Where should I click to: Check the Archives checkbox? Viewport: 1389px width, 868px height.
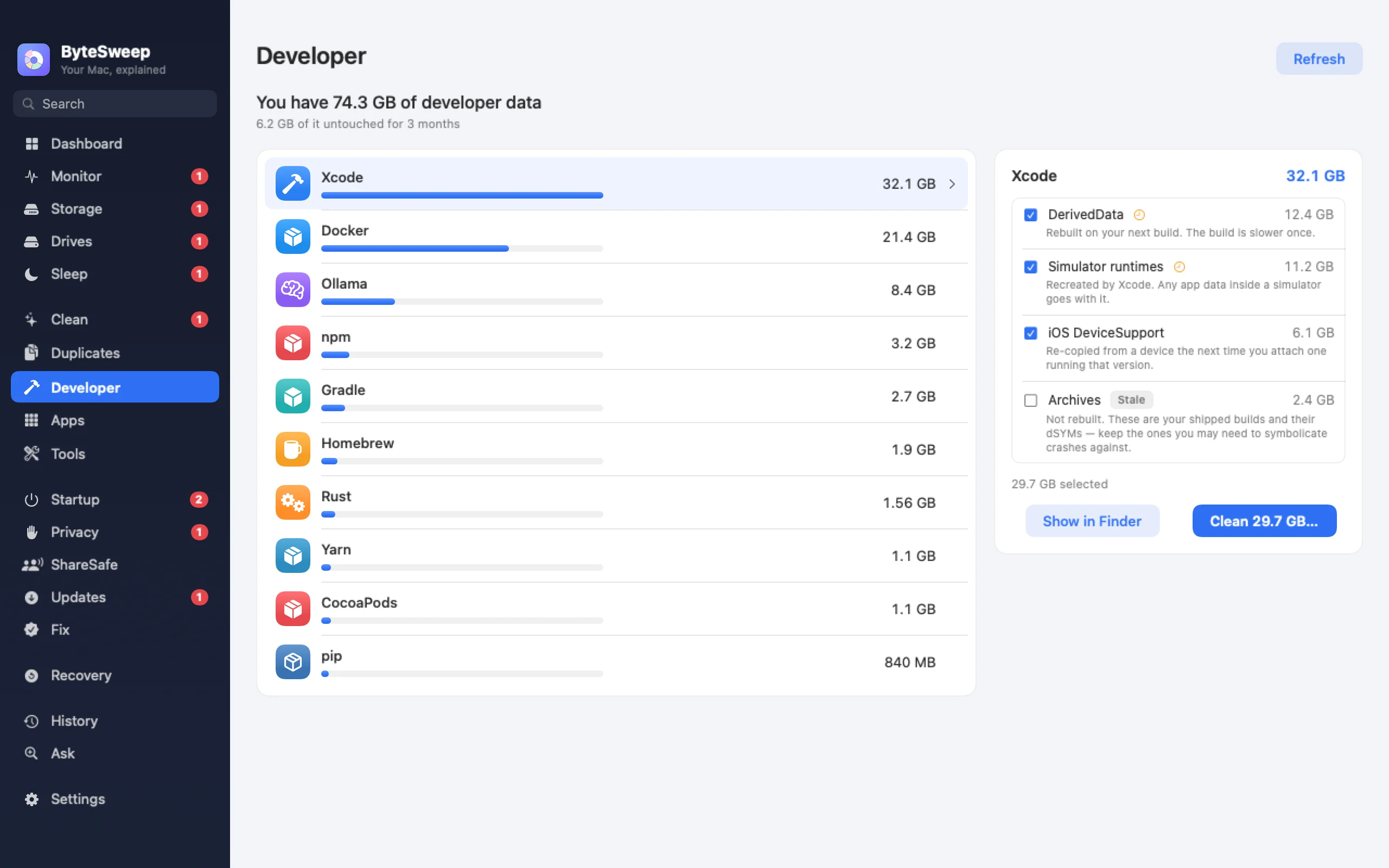(1031, 400)
